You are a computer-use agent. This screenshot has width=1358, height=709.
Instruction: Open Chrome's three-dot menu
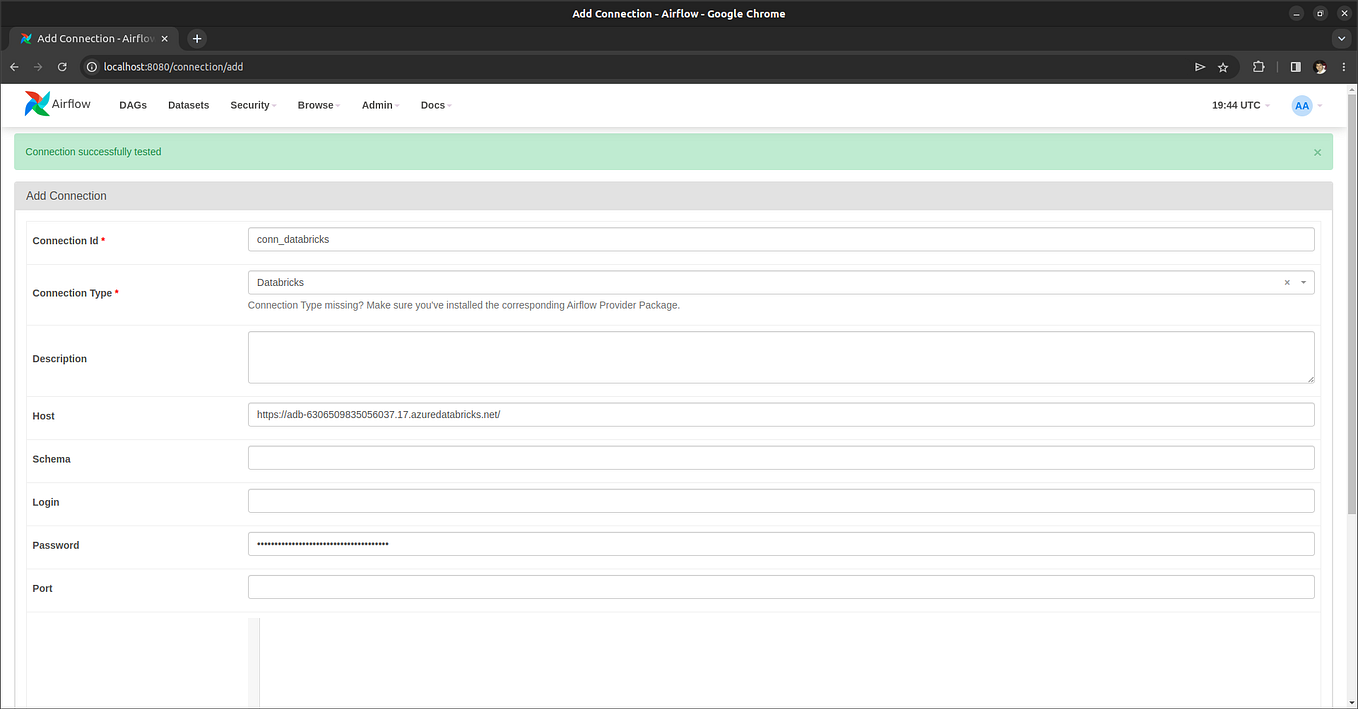tap(1344, 66)
